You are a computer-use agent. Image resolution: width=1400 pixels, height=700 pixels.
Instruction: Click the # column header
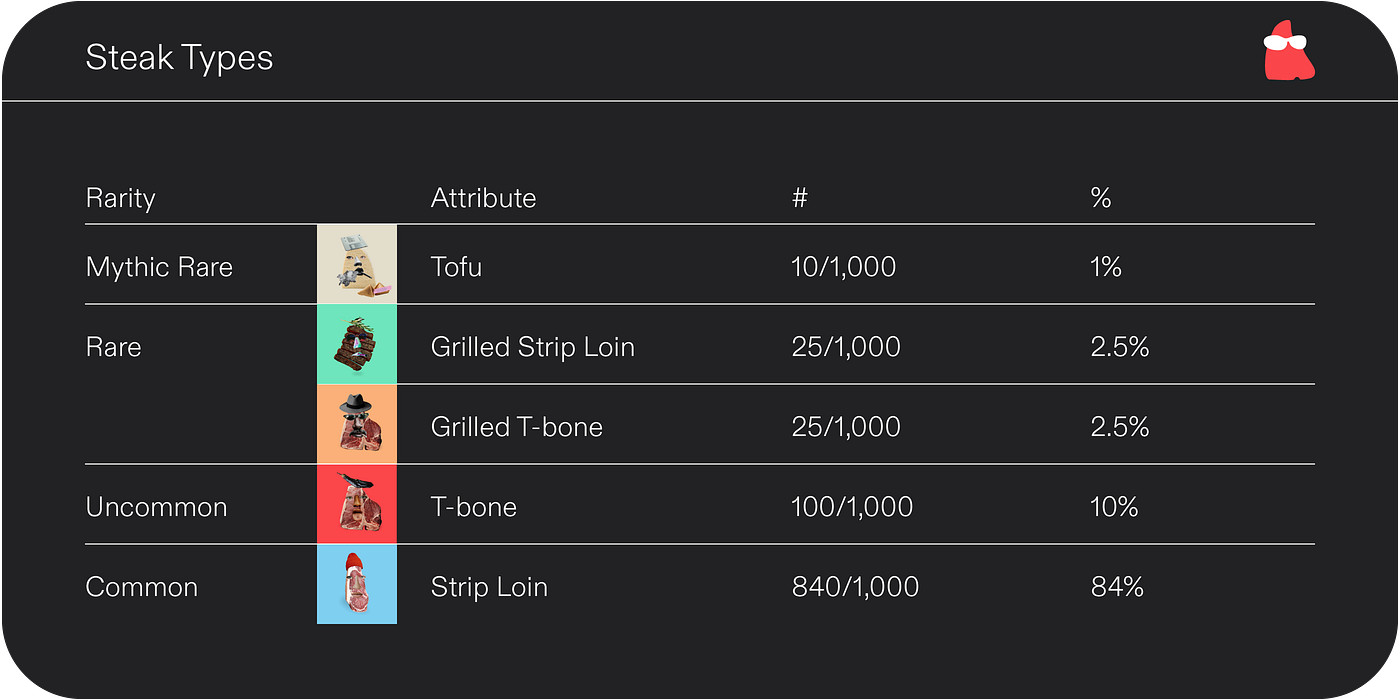pyautogui.click(x=799, y=198)
